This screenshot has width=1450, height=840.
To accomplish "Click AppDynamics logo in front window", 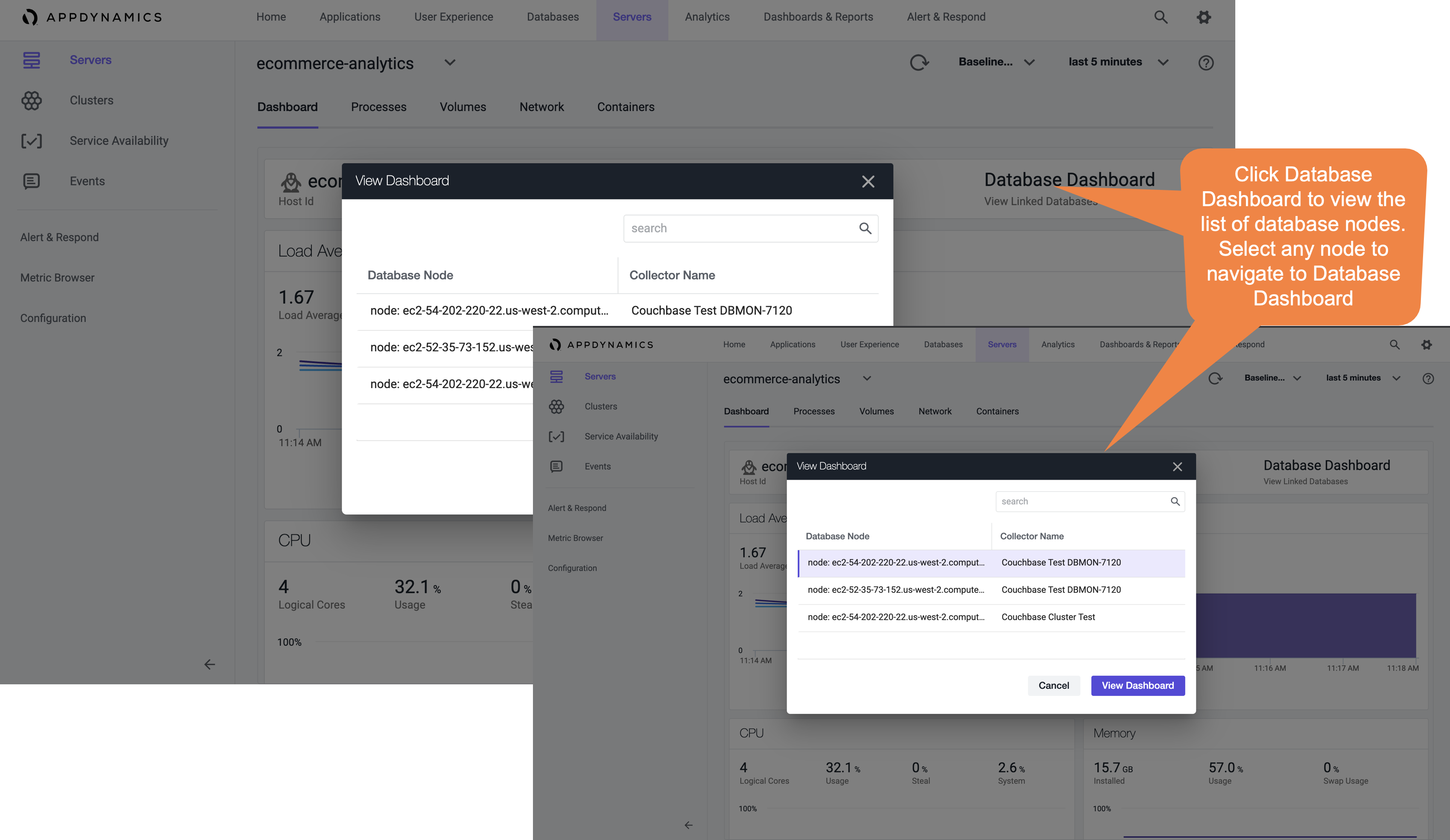I will coord(601,345).
